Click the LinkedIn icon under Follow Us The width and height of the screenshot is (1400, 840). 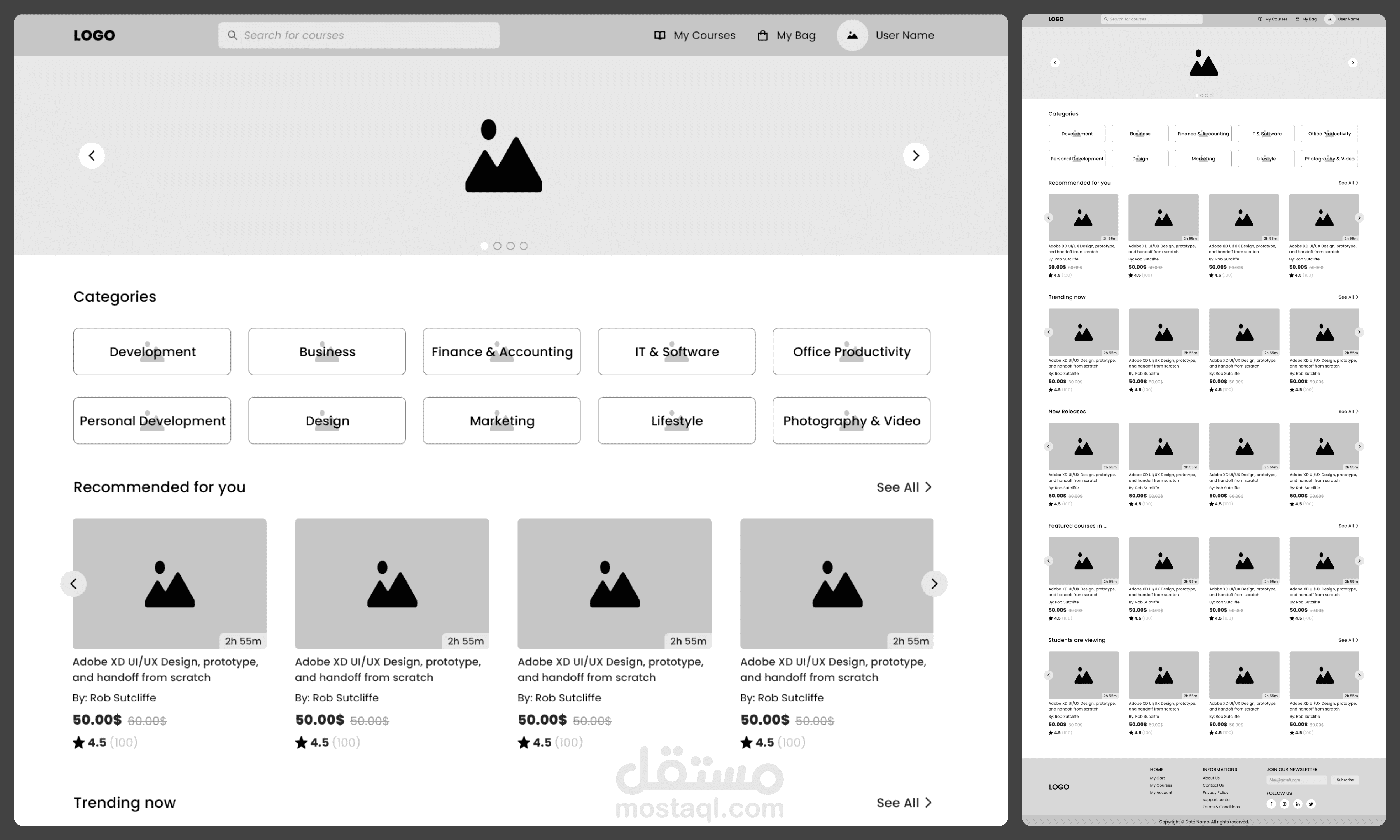coord(1298,804)
